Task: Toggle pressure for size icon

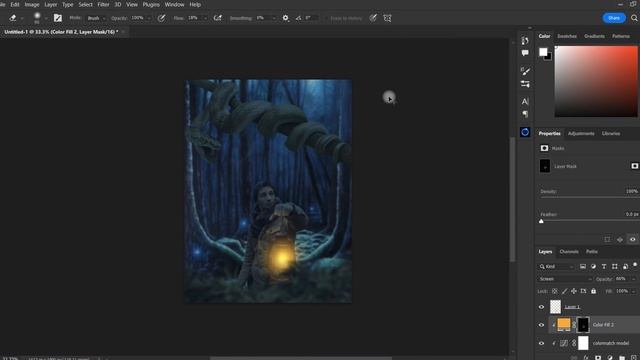Action: (x=373, y=18)
